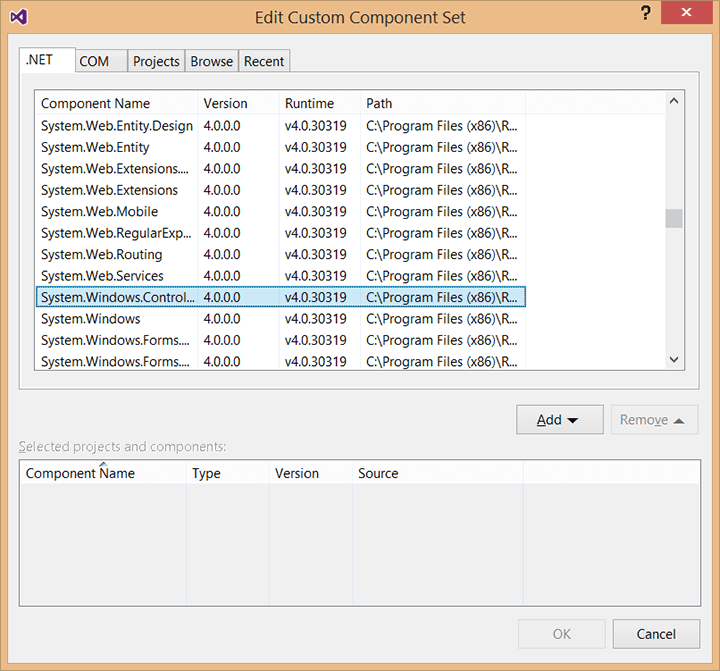Click runtime cell of System.Web.Entity.Design
The width and height of the screenshot is (720, 671).
point(315,126)
